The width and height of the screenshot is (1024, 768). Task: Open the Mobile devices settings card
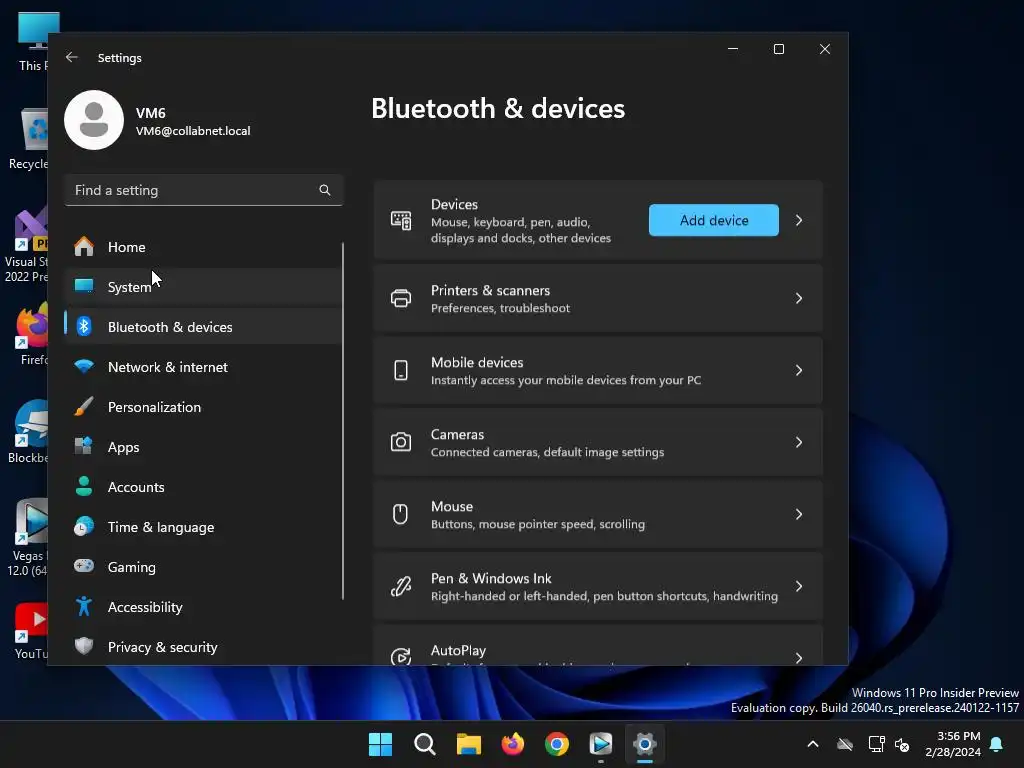point(598,371)
